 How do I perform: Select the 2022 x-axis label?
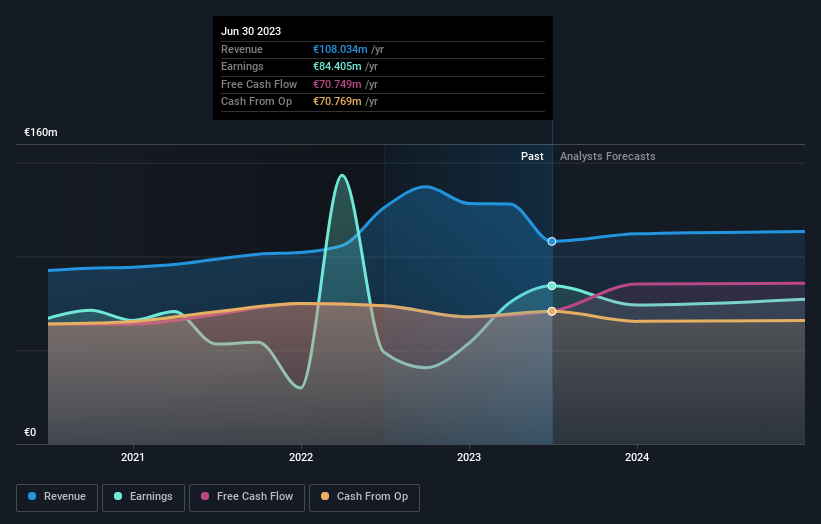[301, 457]
